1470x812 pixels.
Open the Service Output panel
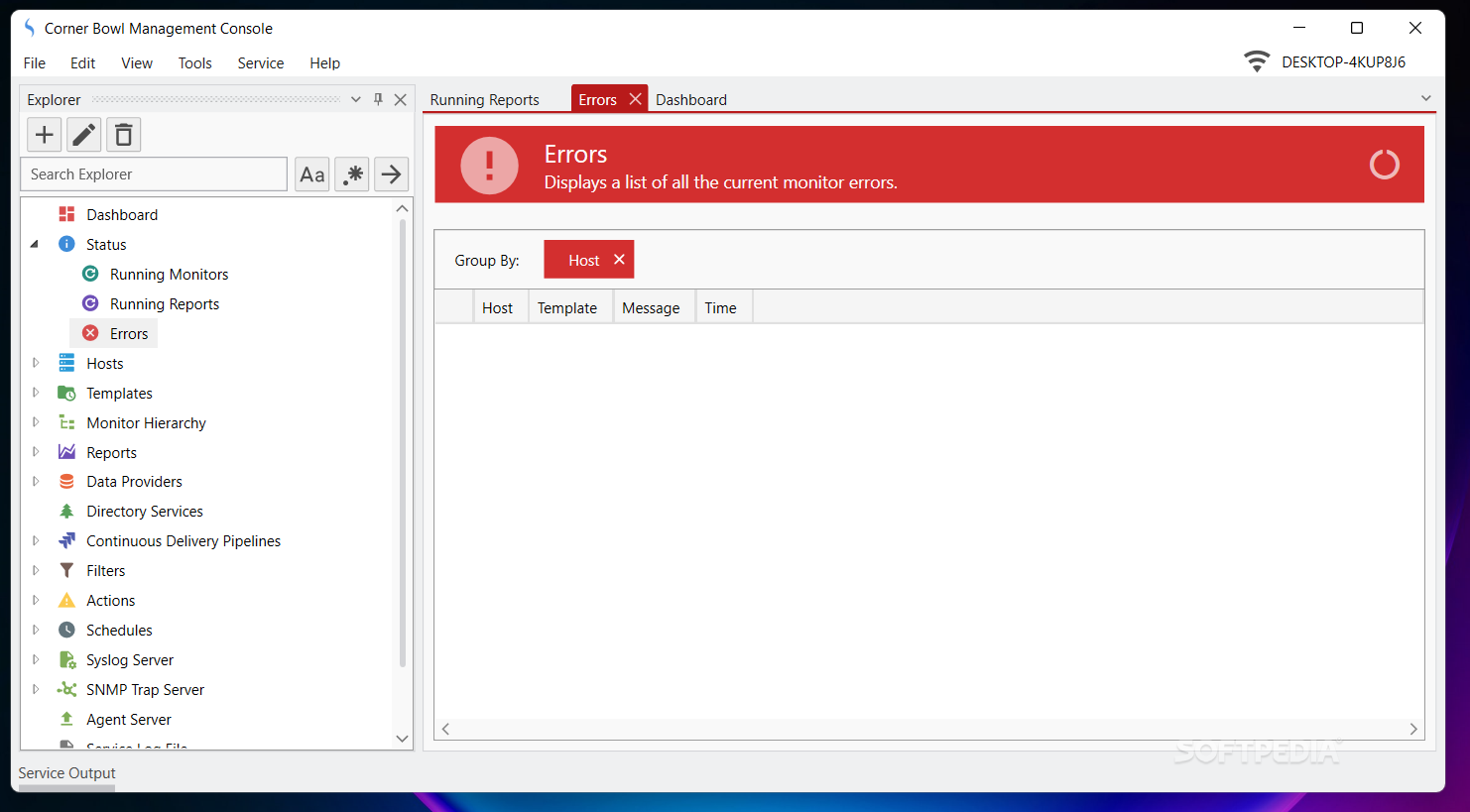coord(66,773)
